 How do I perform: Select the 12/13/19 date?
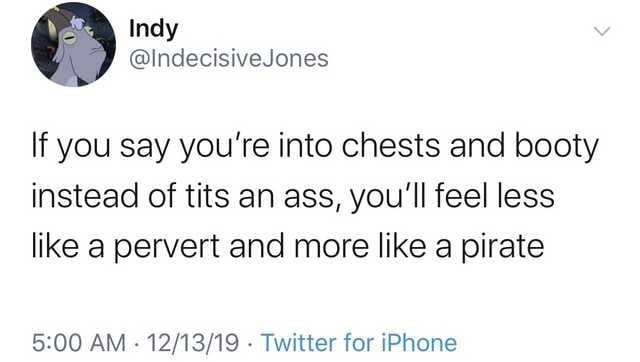[193, 342]
